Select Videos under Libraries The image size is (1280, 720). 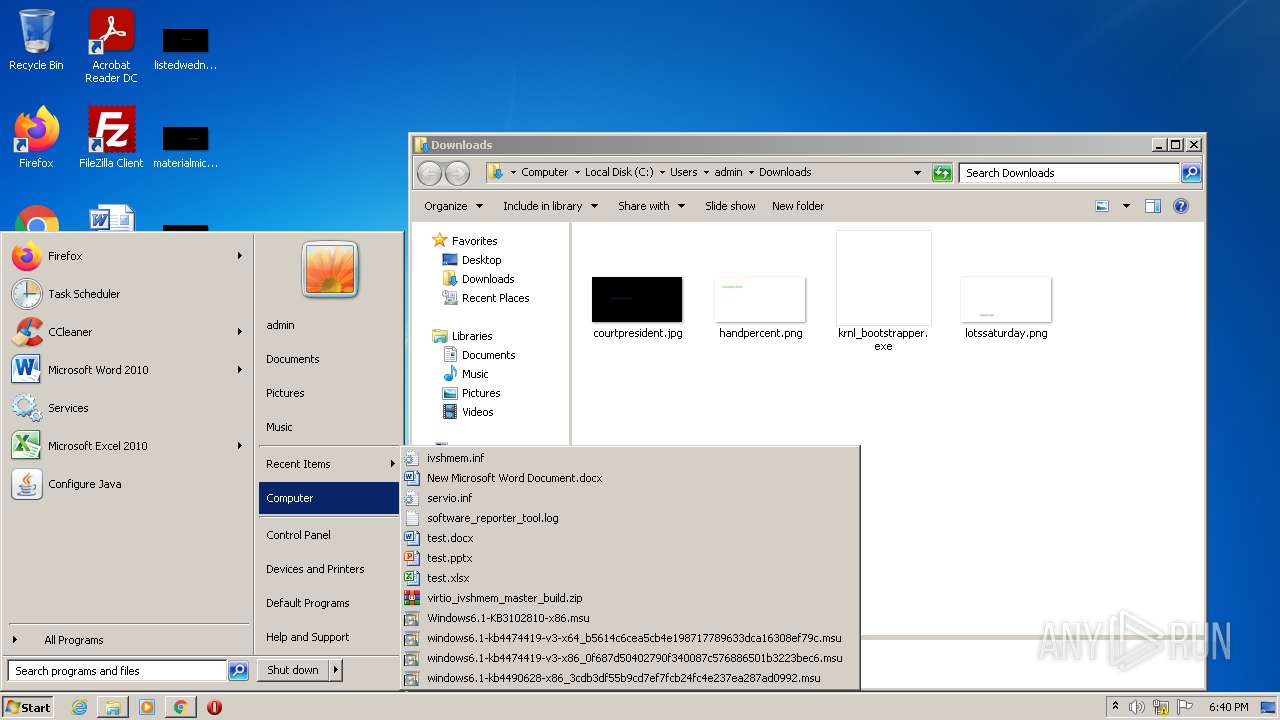[x=468, y=412]
